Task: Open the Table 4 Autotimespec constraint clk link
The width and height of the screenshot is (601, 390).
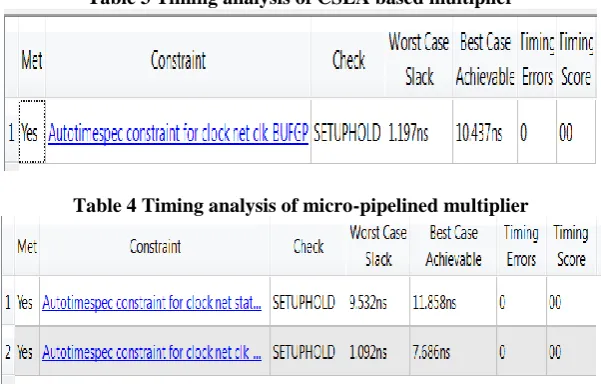Action: point(152,352)
